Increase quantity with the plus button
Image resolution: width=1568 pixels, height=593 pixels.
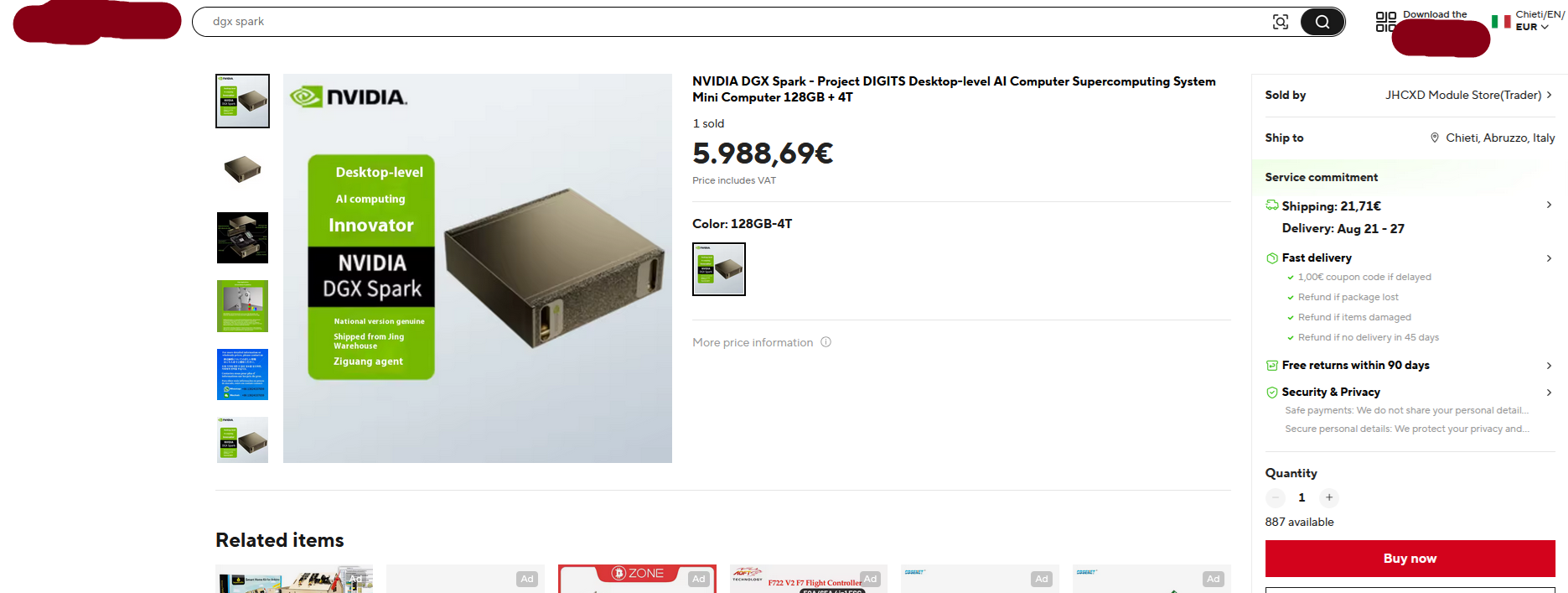click(x=1329, y=497)
